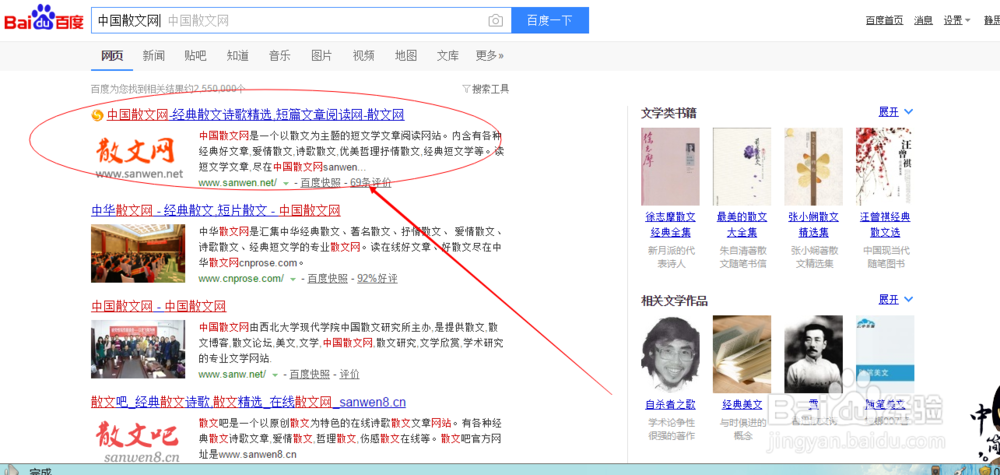This screenshot has height=475, width=1000.
Task: Select the 文库 tab
Action: (448, 55)
